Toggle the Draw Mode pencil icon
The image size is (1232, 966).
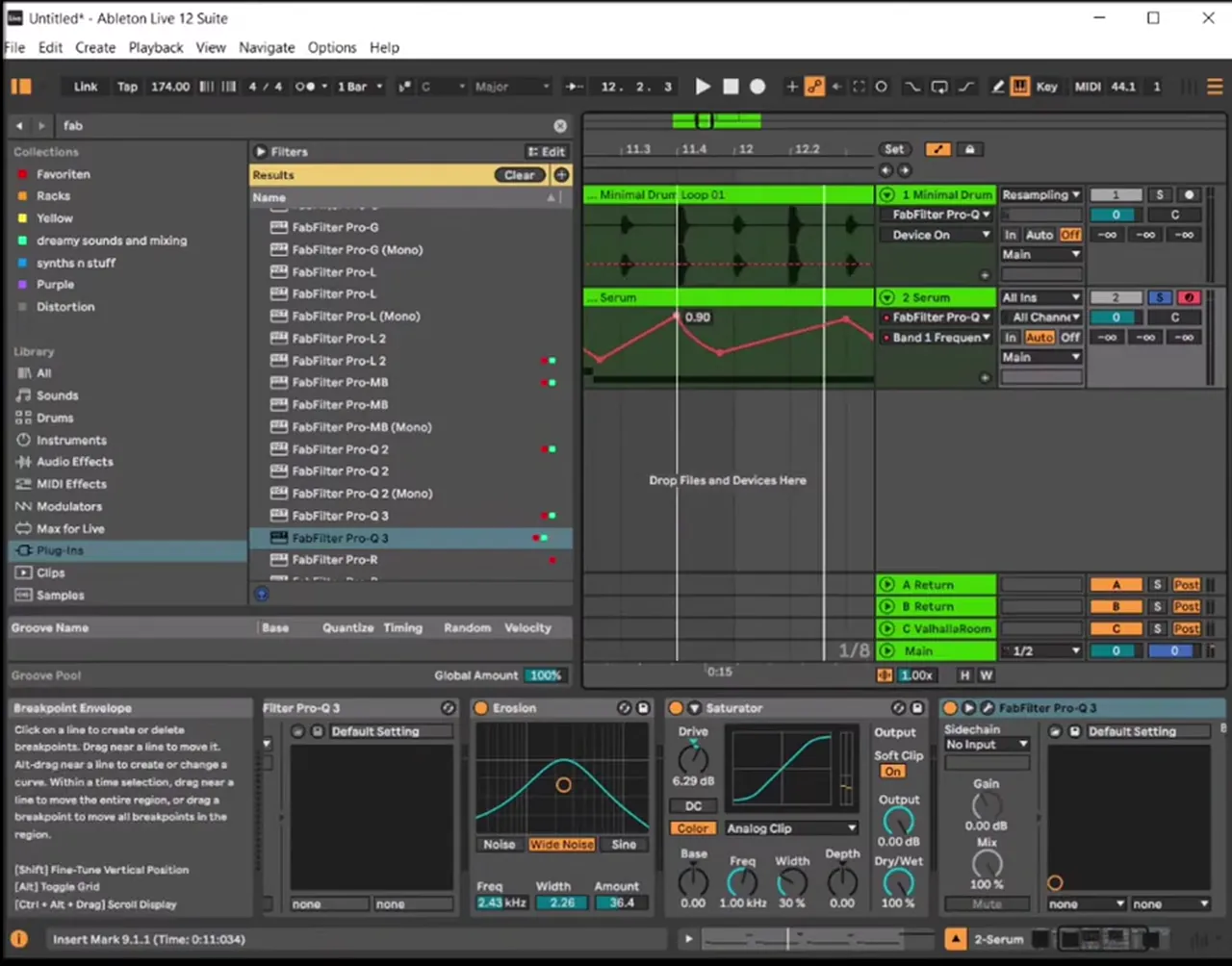pyautogui.click(x=998, y=87)
